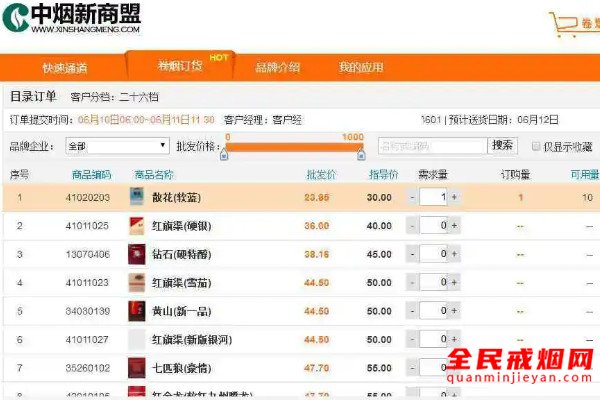600x400 pixels.
Task: Click the shopping cart icon
Action: tap(563, 24)
